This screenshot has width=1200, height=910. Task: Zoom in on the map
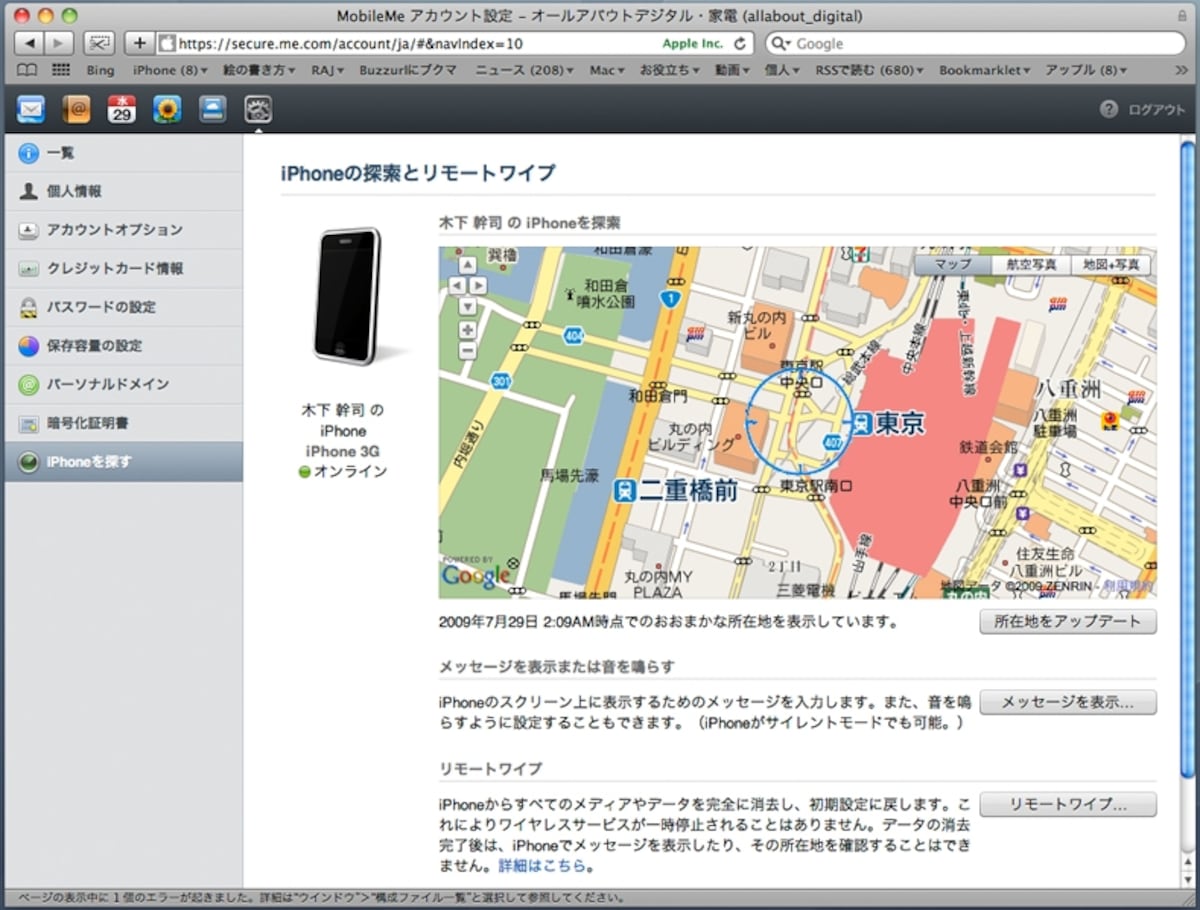click(467, 330)
